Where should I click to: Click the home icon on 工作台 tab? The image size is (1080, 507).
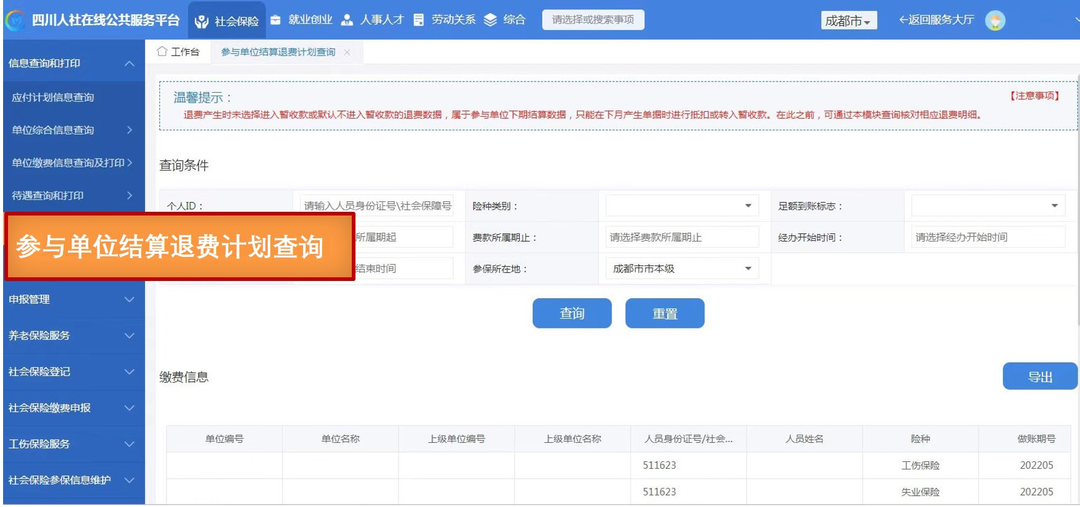pyautogui.click(x=162, y=52)
